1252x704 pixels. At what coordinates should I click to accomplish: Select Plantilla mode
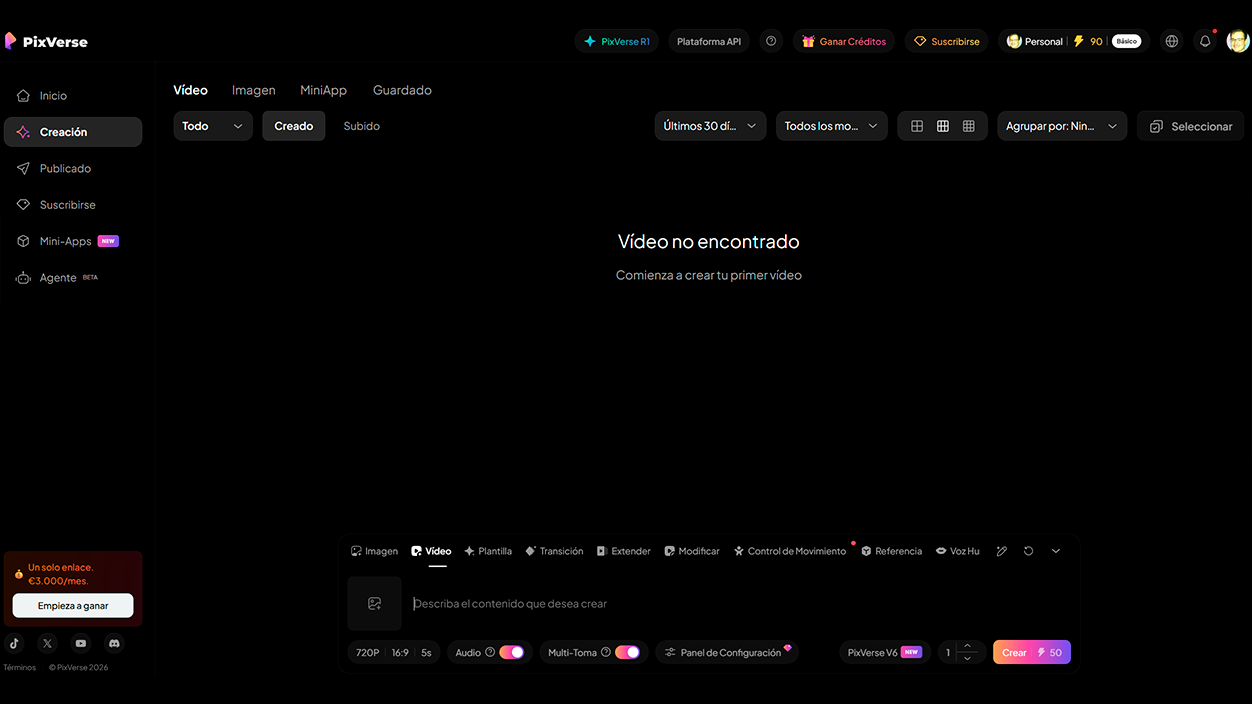click(488, 551)
